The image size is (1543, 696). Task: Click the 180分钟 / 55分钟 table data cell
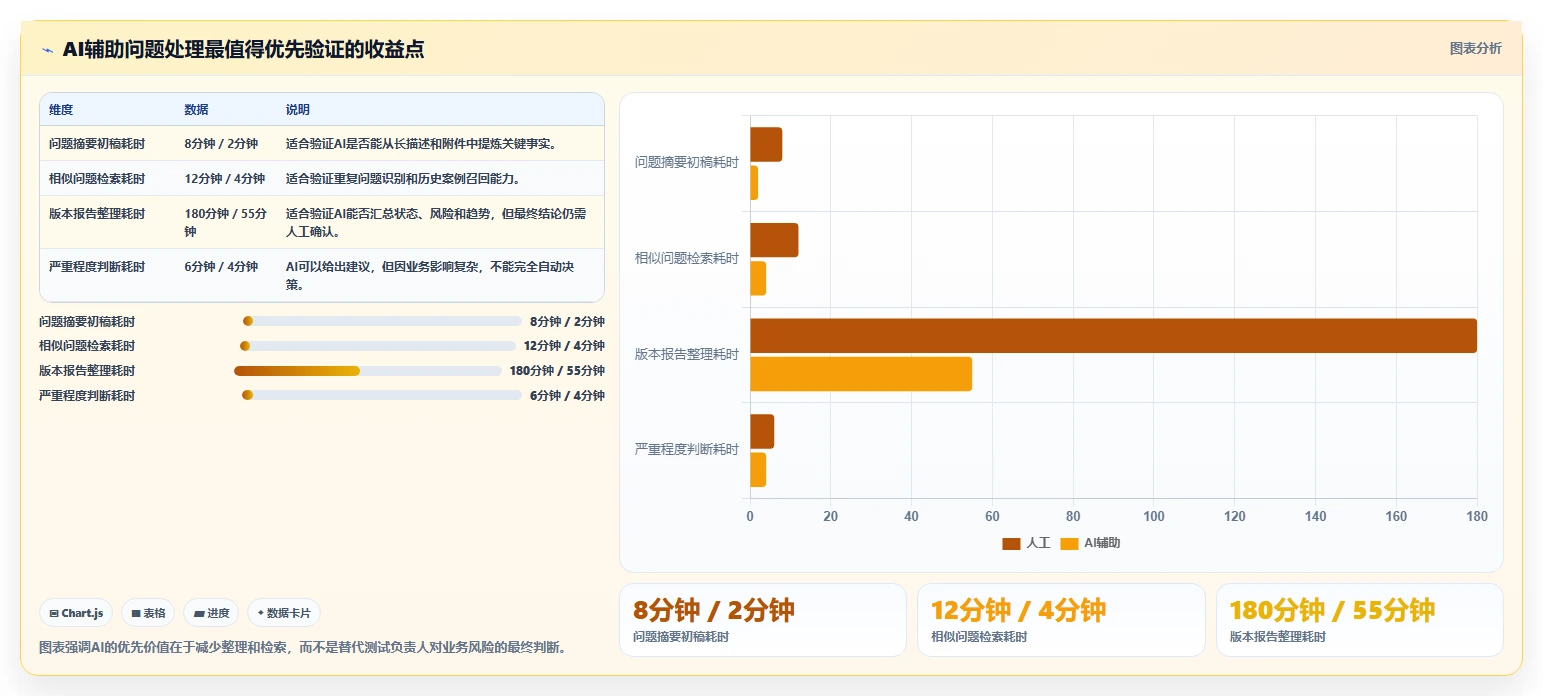click(225, 222)
